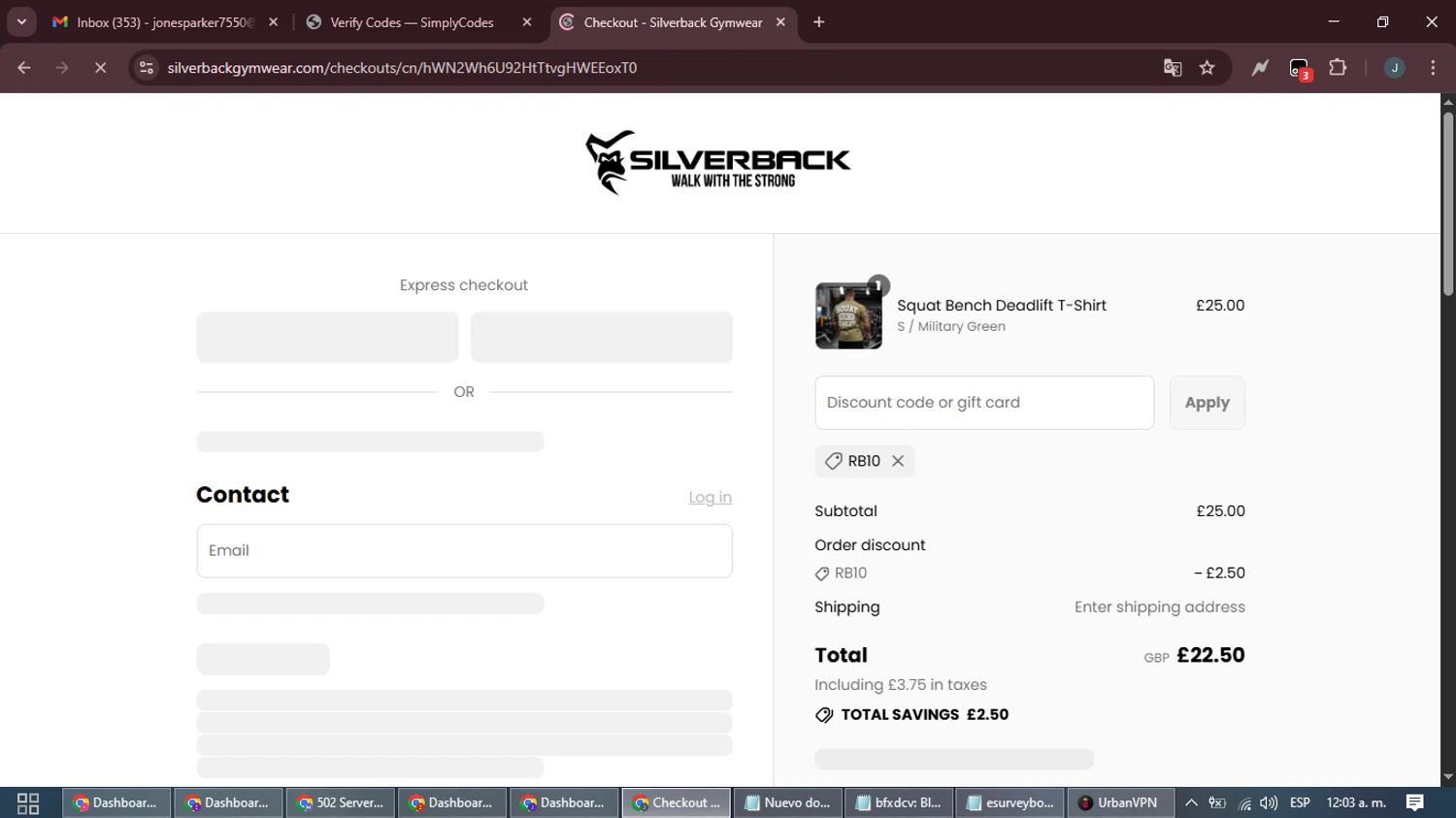Select the Checkout - Silverback Gymwear tab

pyautogui.click(x=674, y=22)
